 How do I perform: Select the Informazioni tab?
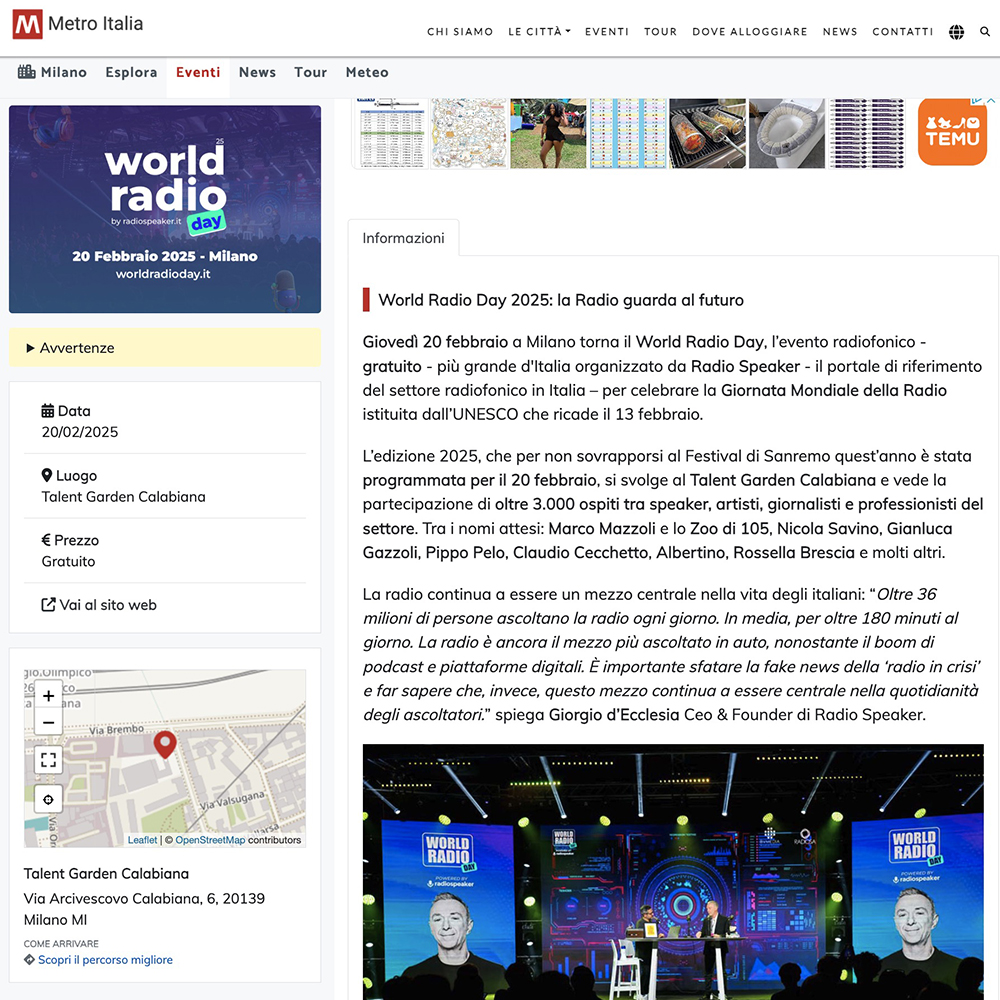(404, 238)
